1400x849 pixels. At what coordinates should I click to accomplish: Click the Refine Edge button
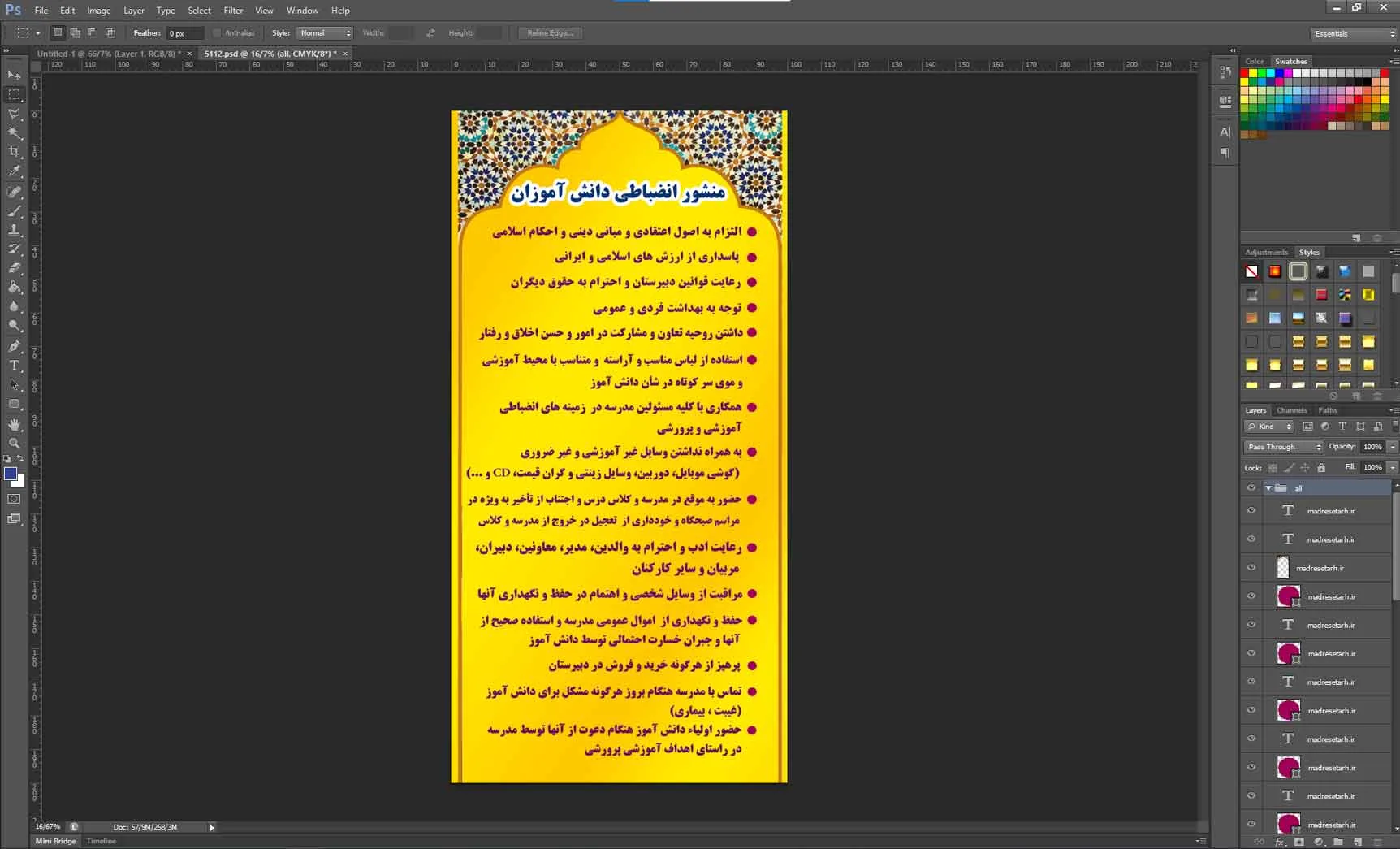point(550,33)
